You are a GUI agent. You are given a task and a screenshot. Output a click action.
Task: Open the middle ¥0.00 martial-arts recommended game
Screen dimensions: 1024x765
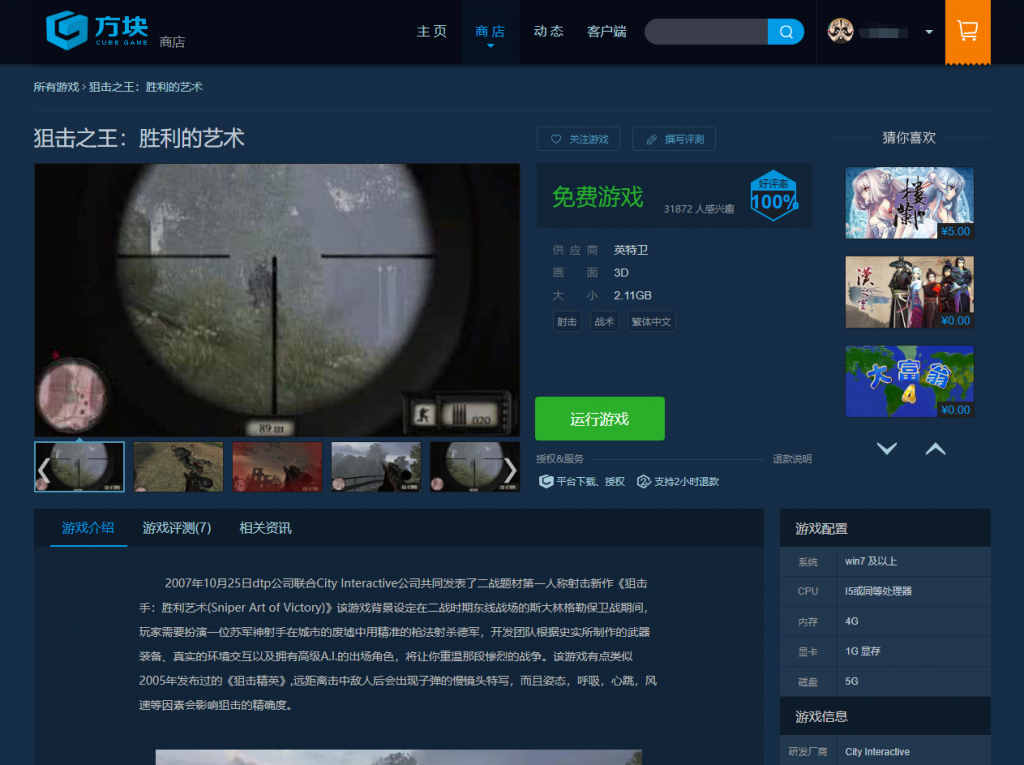click(x=909, y=292)
